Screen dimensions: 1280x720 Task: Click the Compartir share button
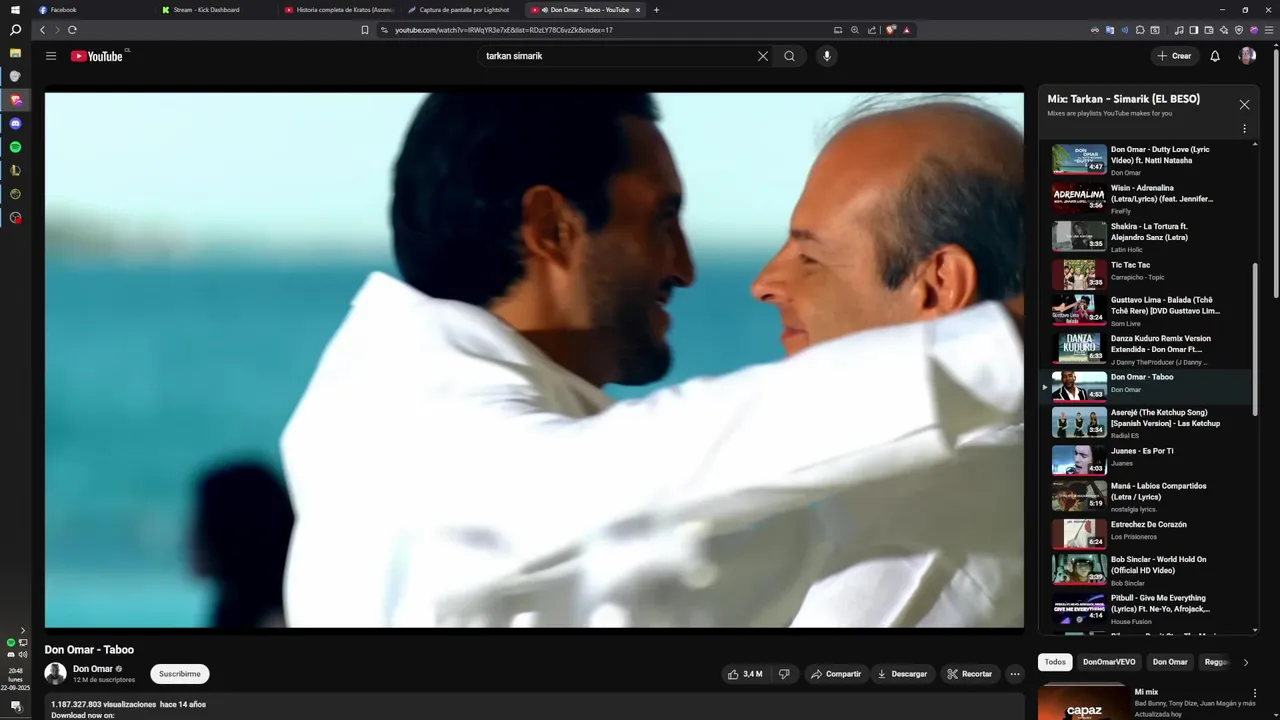tap(835, 674)
